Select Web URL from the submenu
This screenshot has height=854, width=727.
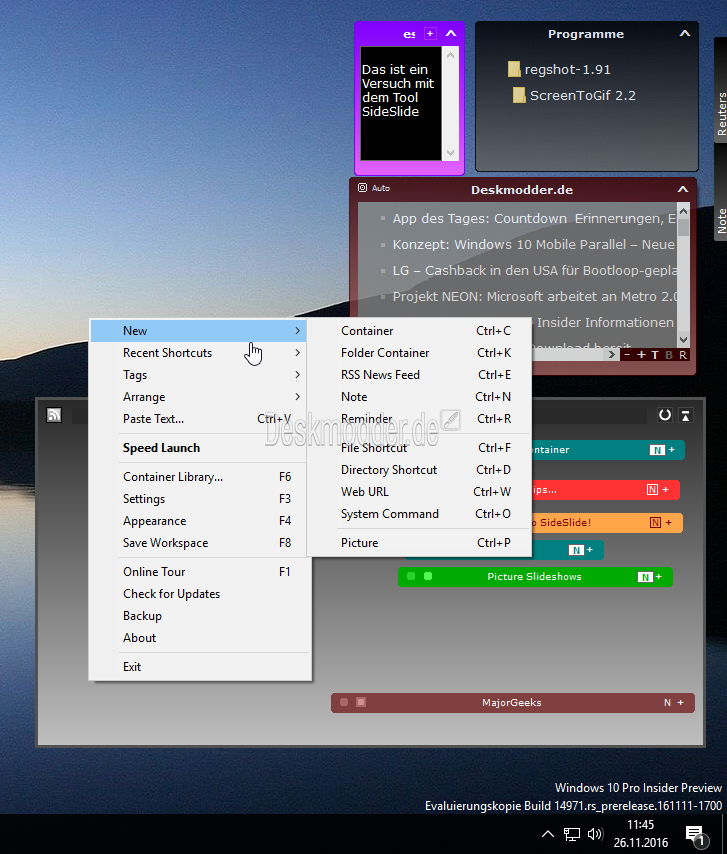[x=419, y=492]
